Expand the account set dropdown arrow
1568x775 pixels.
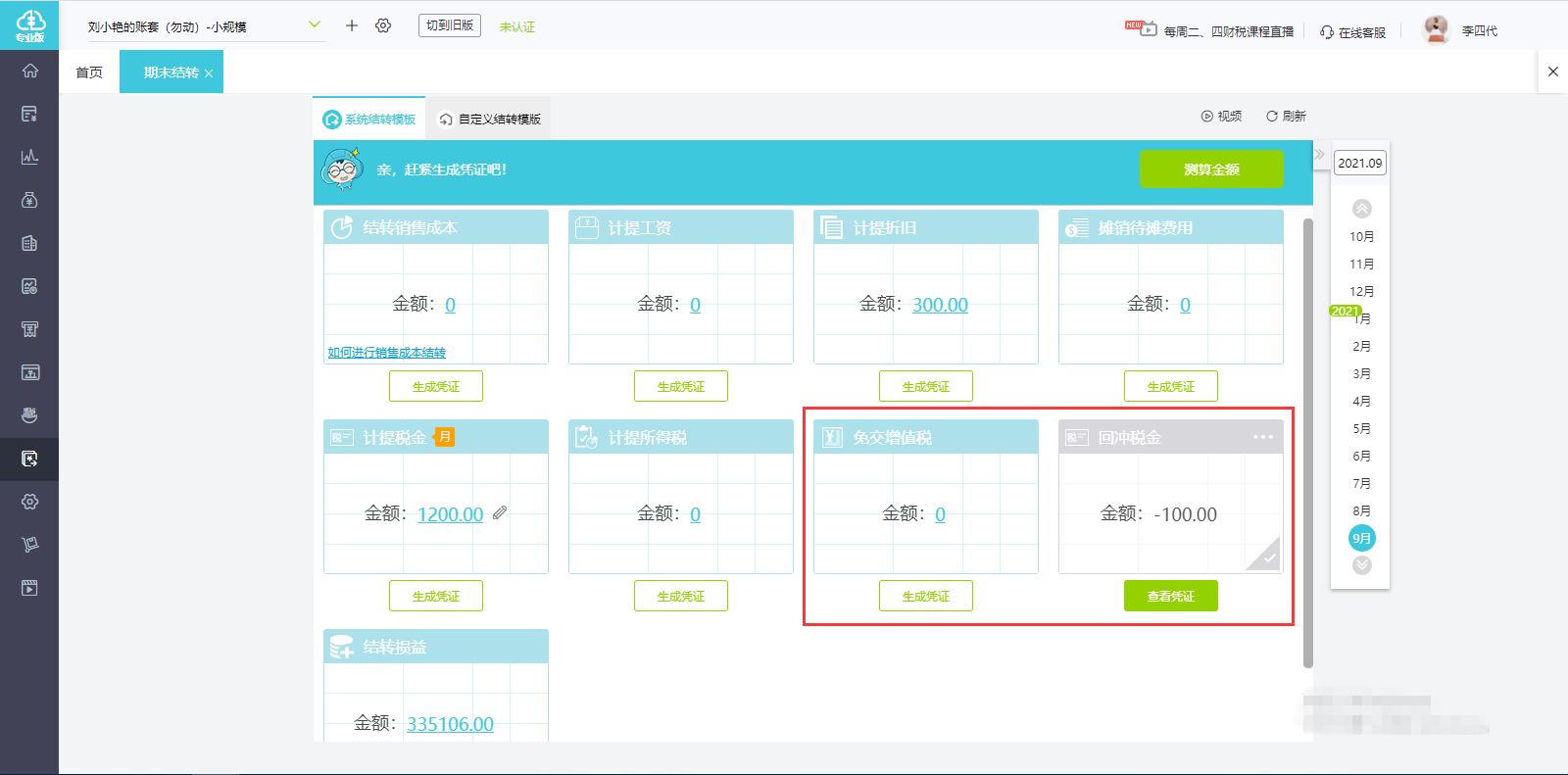click(315, 24)
